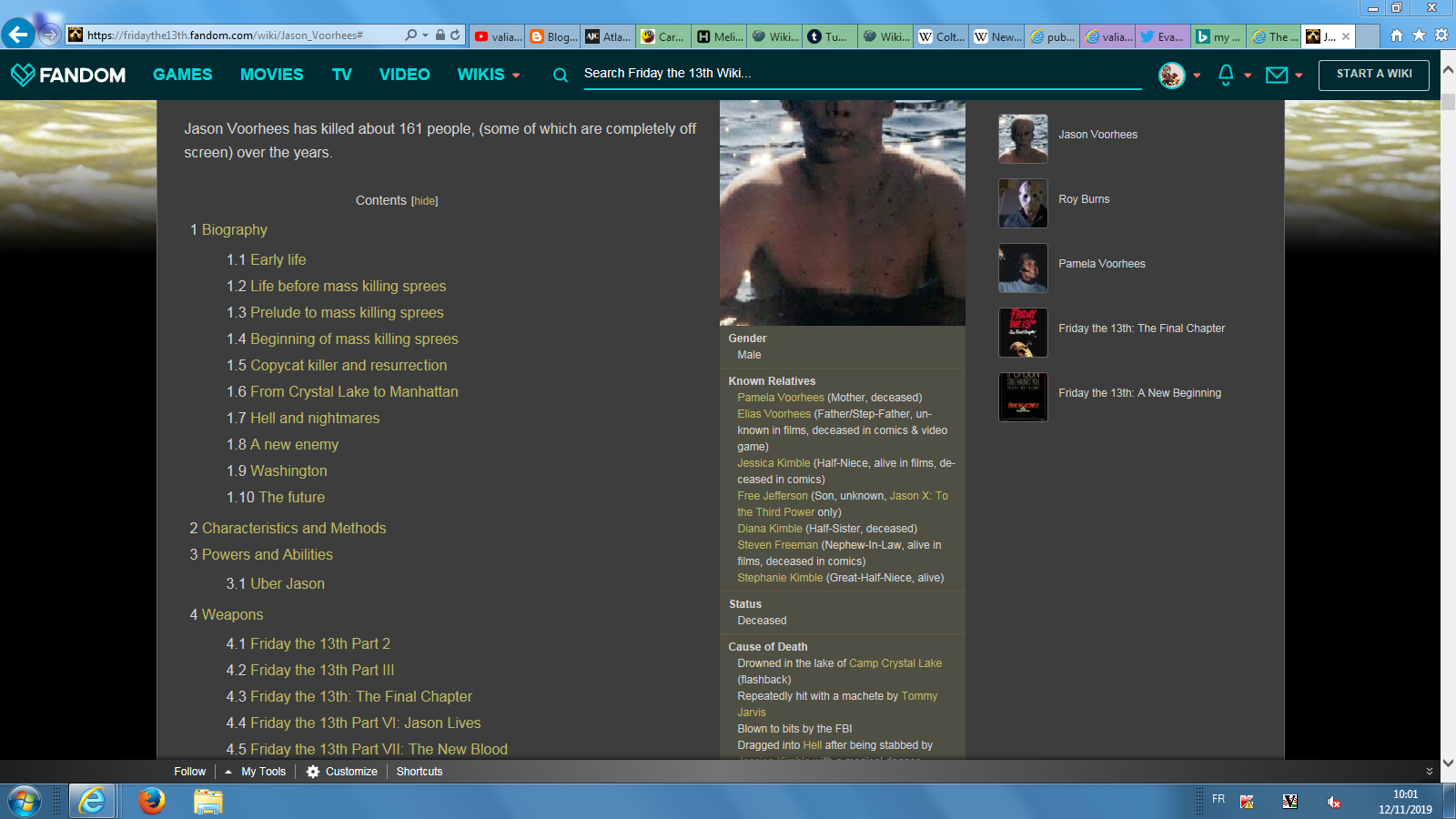Image resolution: width=1456 pixels, height=819 pixels.
Task: Expand the messages dropdown arrow
Action: click(x=1299, y=76)
